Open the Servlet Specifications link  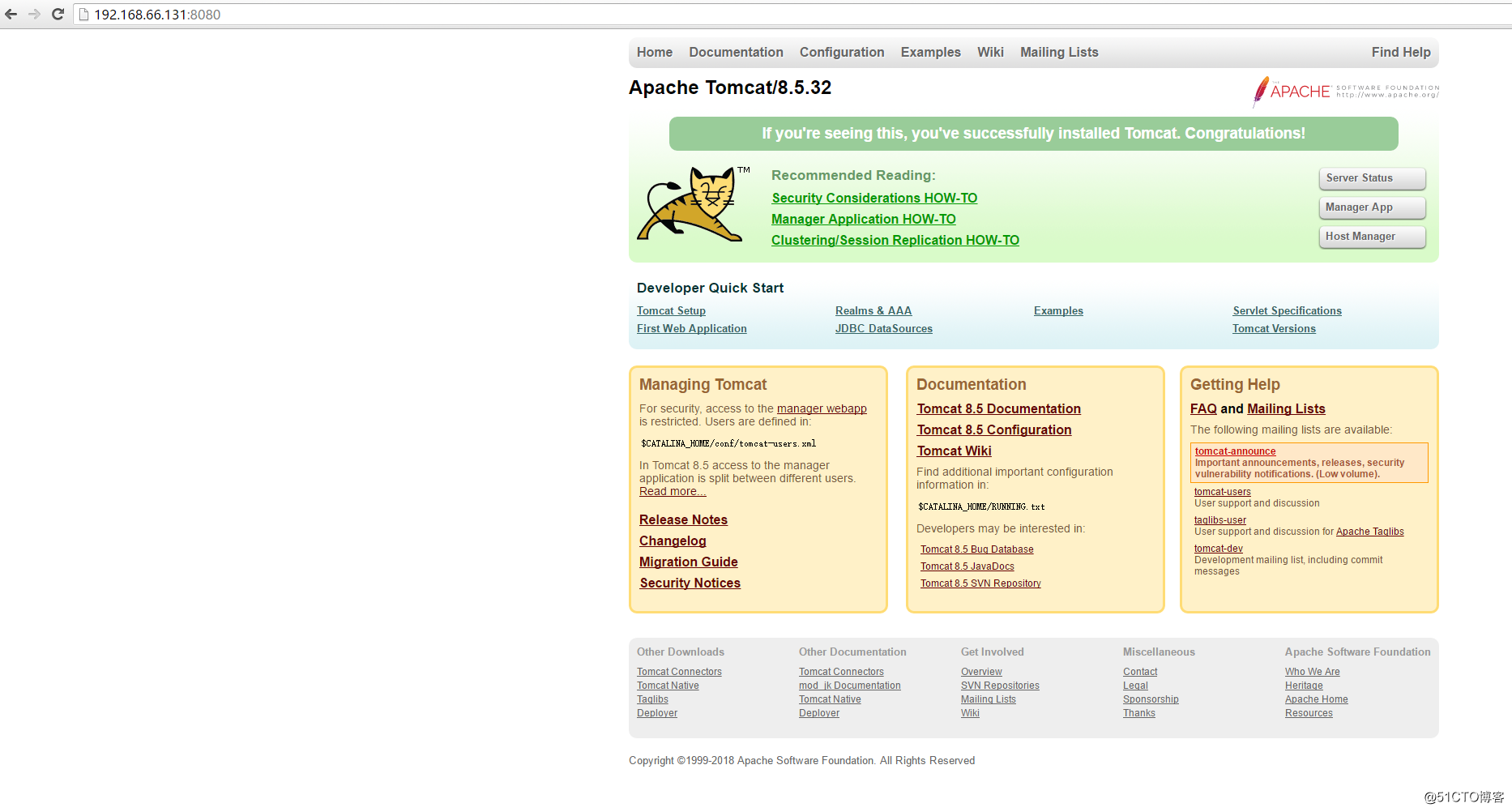[x=1288, y=311]
